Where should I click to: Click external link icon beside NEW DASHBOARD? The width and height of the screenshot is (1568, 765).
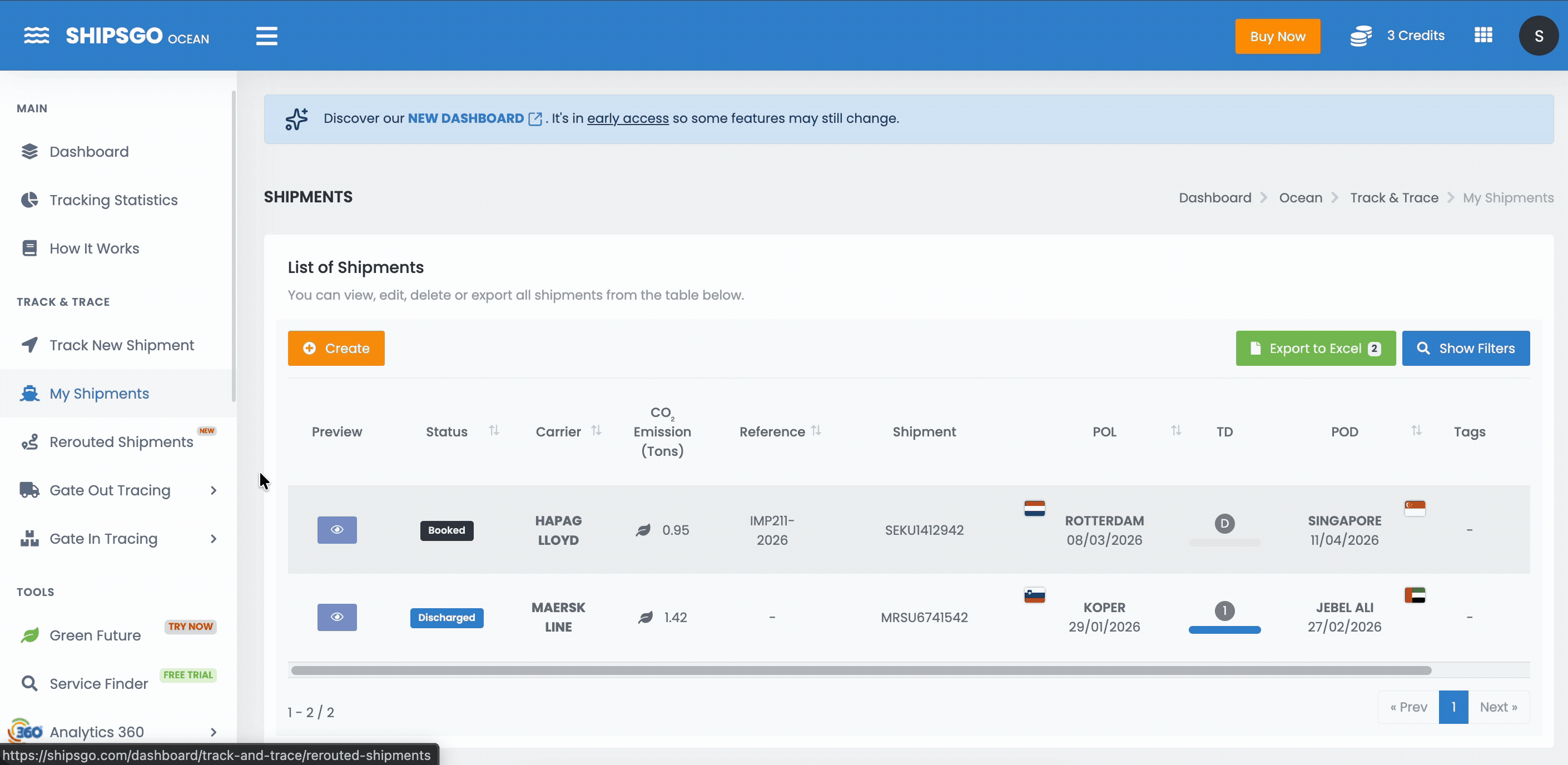[x=535, y=118]
